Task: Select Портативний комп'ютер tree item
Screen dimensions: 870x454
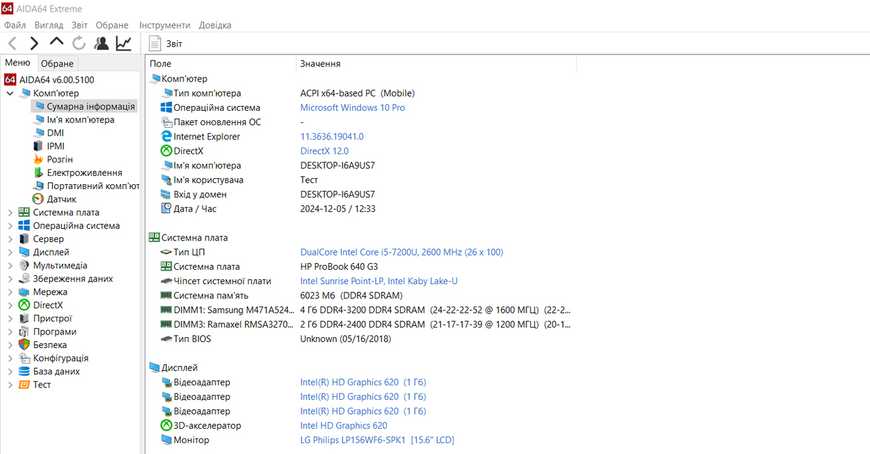Action: [x=86, y=186]
